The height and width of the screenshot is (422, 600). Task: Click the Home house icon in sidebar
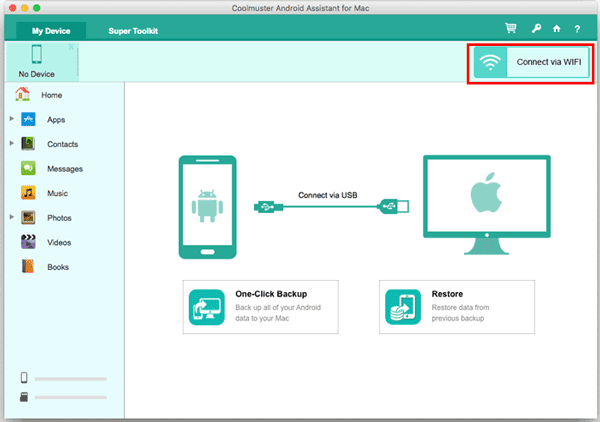click(22, 94)
